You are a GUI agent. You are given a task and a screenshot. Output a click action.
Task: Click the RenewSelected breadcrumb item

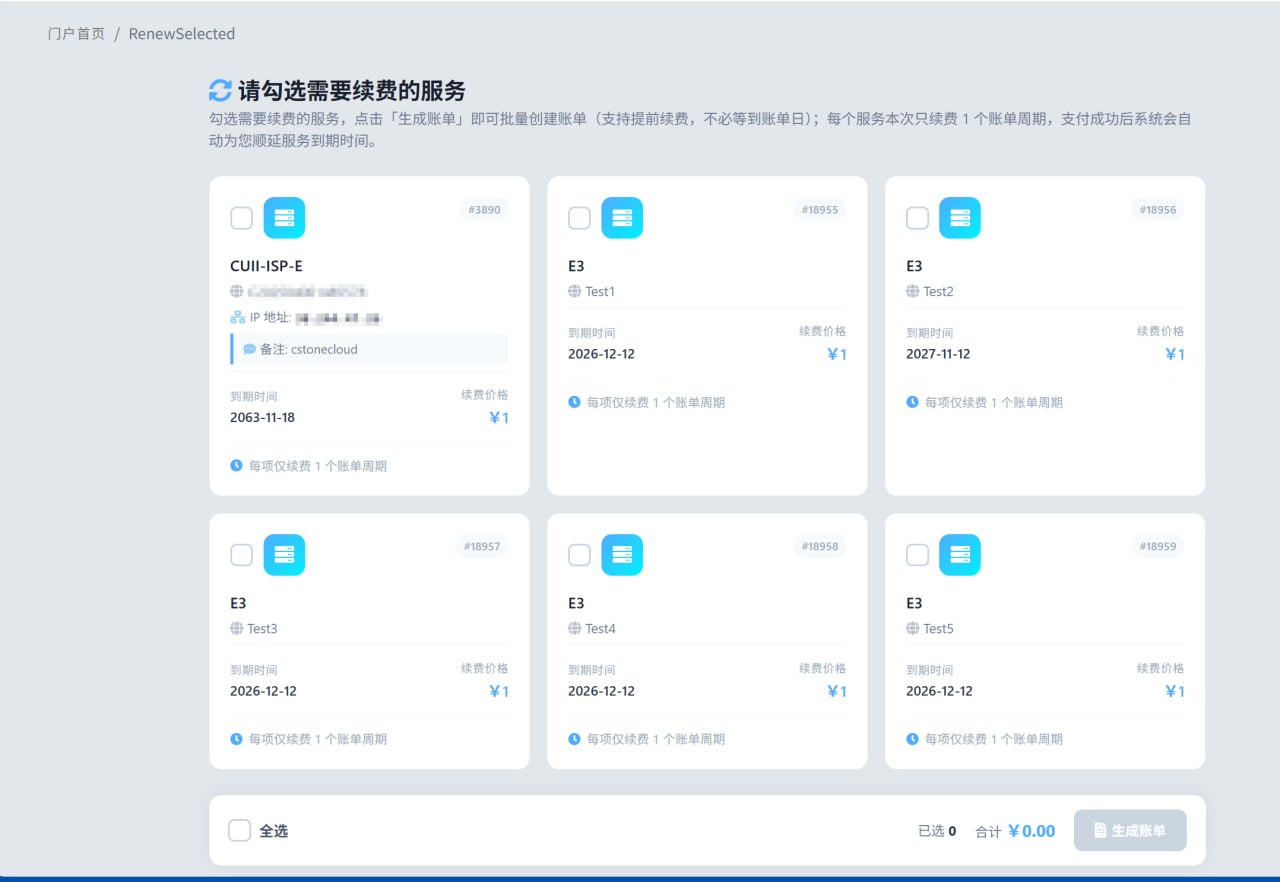tap(182, 34)
